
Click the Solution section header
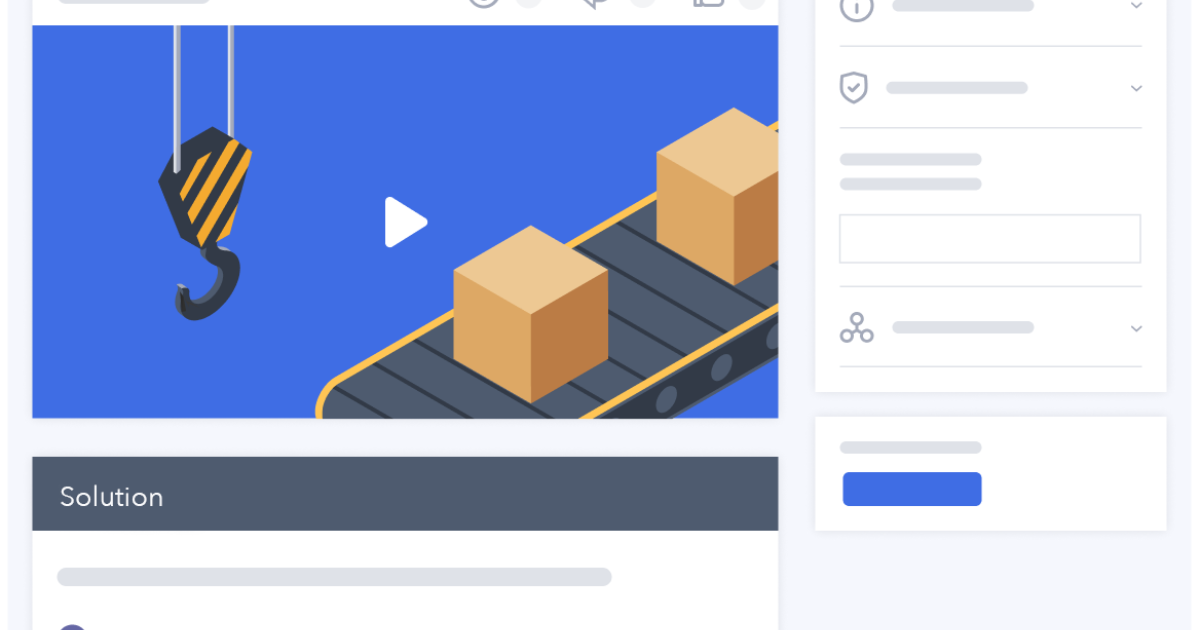coord(405,494)
